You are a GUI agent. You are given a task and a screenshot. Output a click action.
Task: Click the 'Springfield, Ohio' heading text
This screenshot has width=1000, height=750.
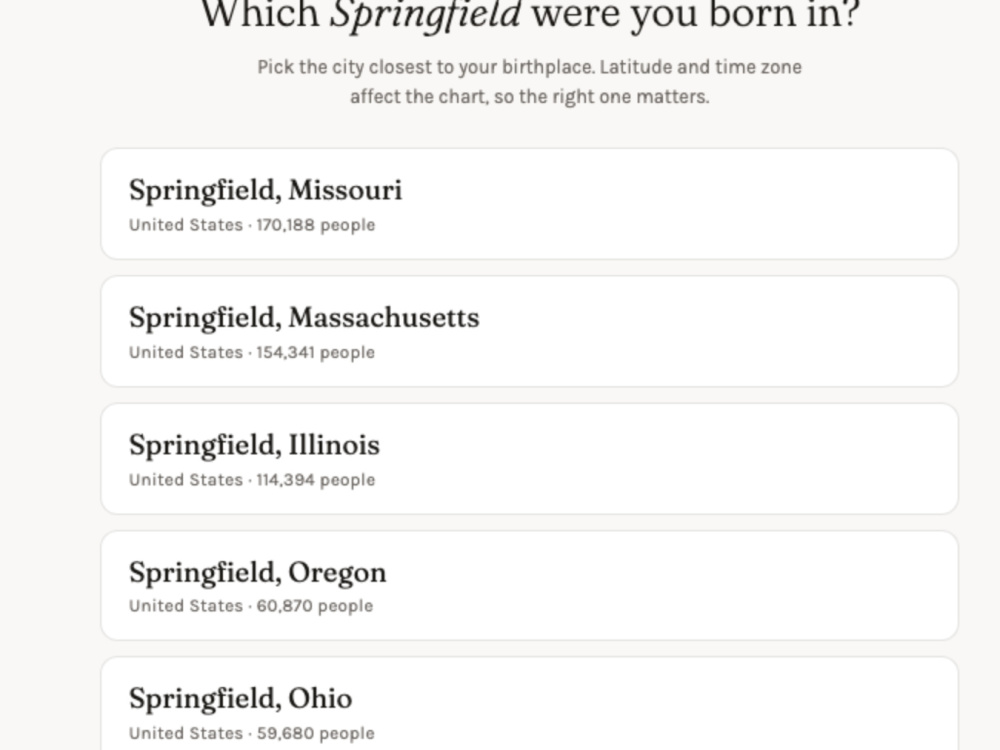click(x=240, y=700)
